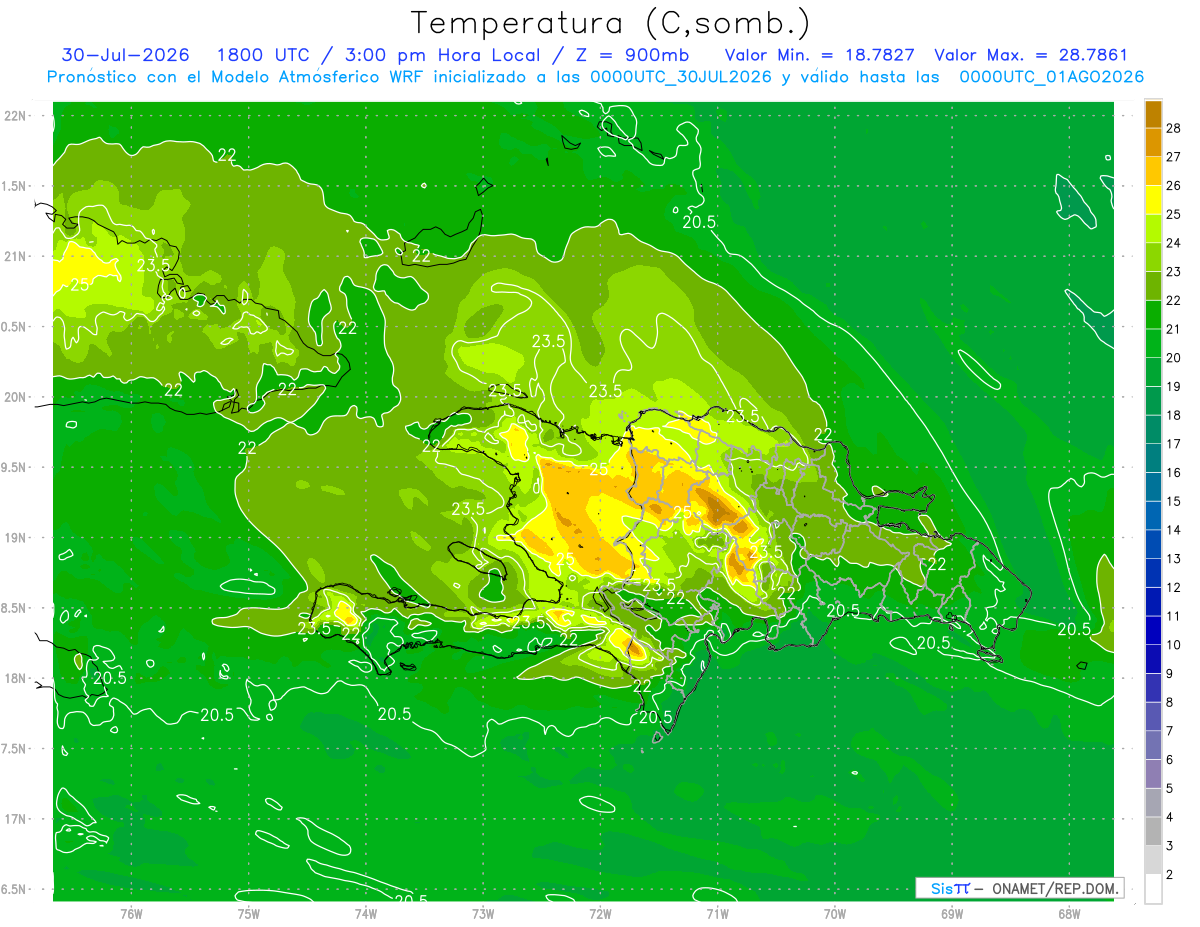Click the yellow colorbar swatch between 25 and 26
Viewport: 1200px width, 927px height.
(x=1153, y=200)
